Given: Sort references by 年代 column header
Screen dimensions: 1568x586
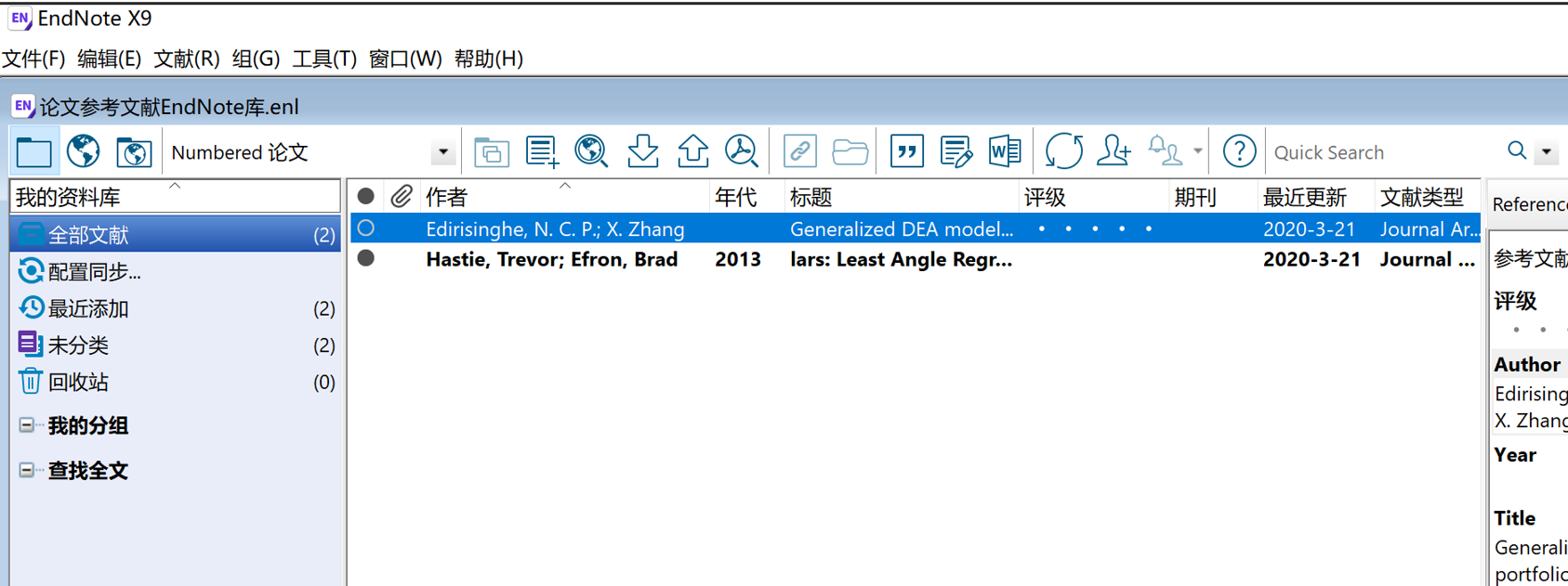Looking at the screenshot, I should coord(735,197).
